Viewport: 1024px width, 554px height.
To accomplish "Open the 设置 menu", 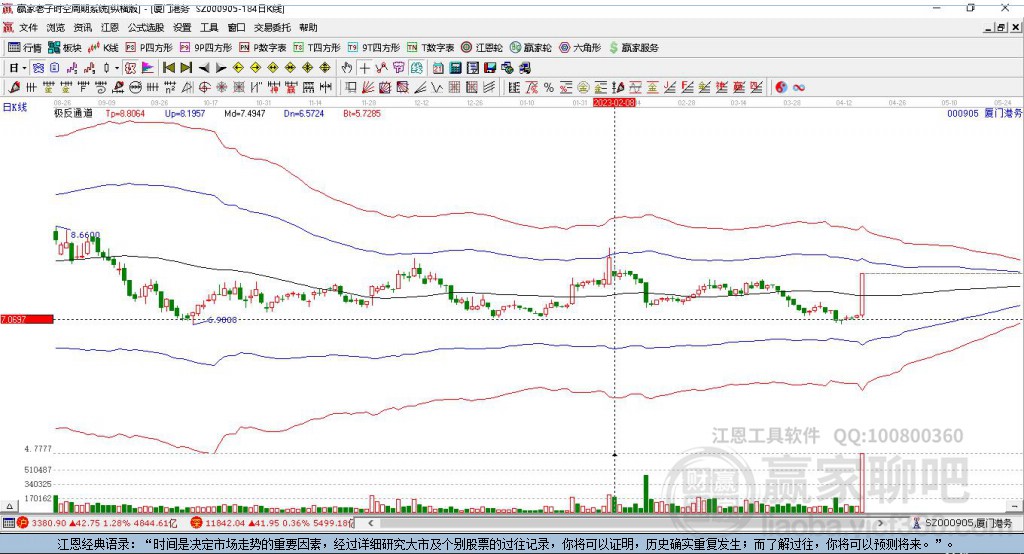I will [x=182, y=27].
